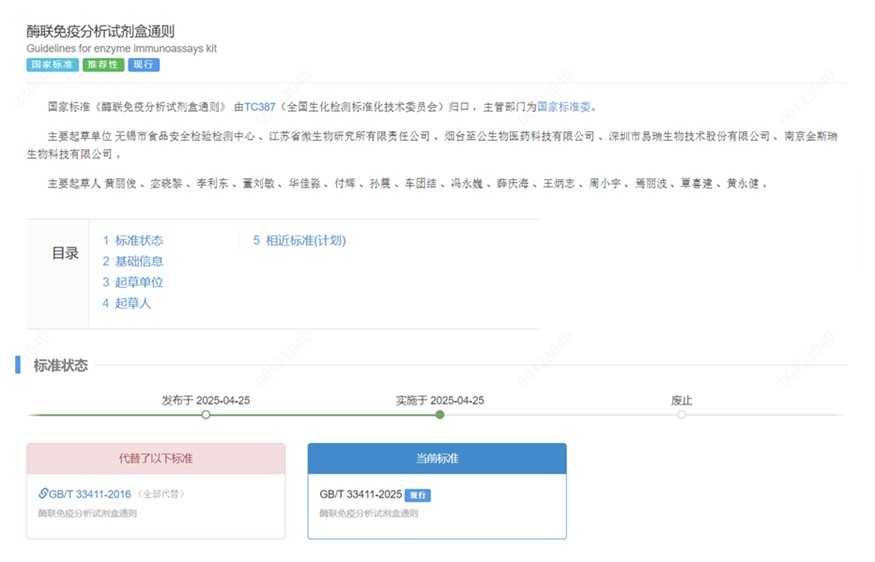Screen dimensions: 875x562
Task: Select the GB/T 33411-2025 standard number
Action: pyautogui.click(x=360, y=495)
